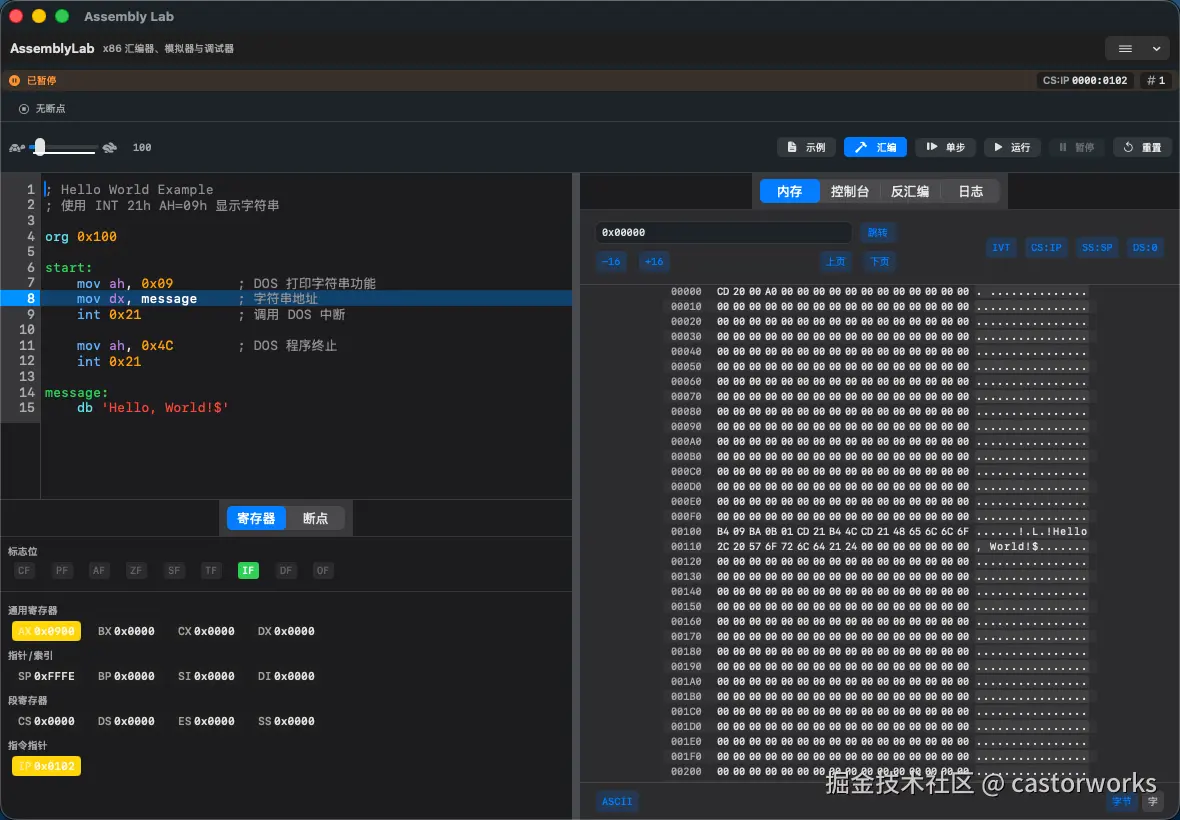Toggle the DF direction flag
The width and height of the screenshot is (1180, 820).
(x=285, y=570)
